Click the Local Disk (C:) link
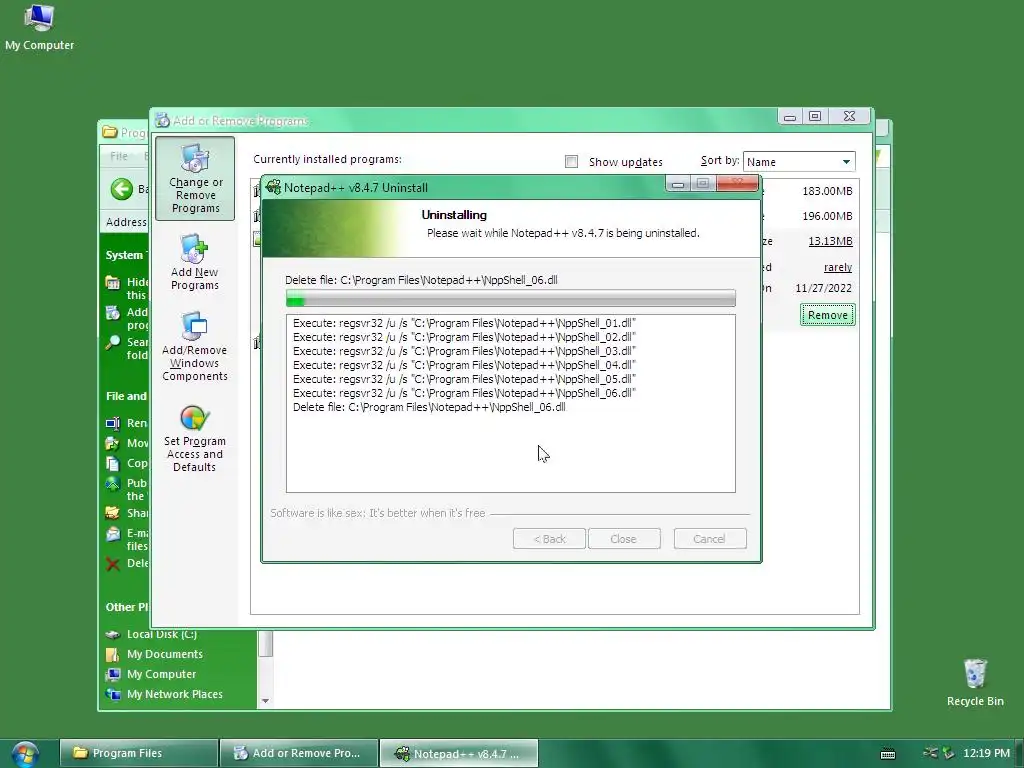The height and width of the screenshot is (768, 1024). [161, 634]
